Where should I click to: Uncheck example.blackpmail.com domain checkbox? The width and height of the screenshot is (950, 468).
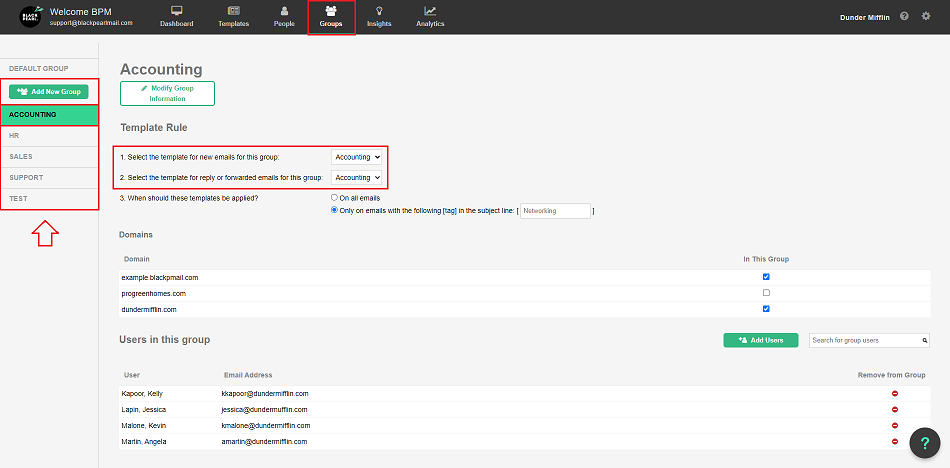point(766,277)
